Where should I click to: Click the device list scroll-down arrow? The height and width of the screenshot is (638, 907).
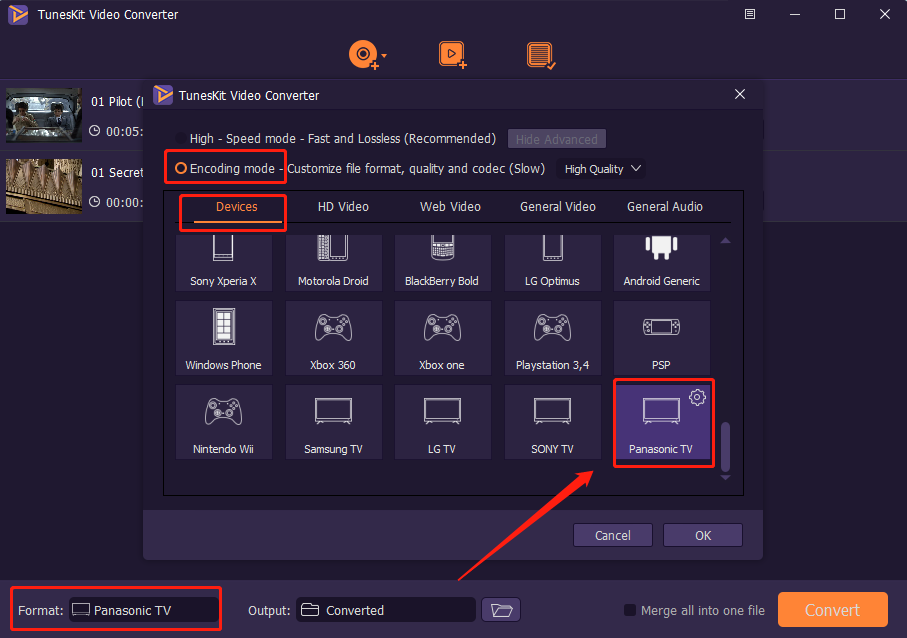point(725,478)
